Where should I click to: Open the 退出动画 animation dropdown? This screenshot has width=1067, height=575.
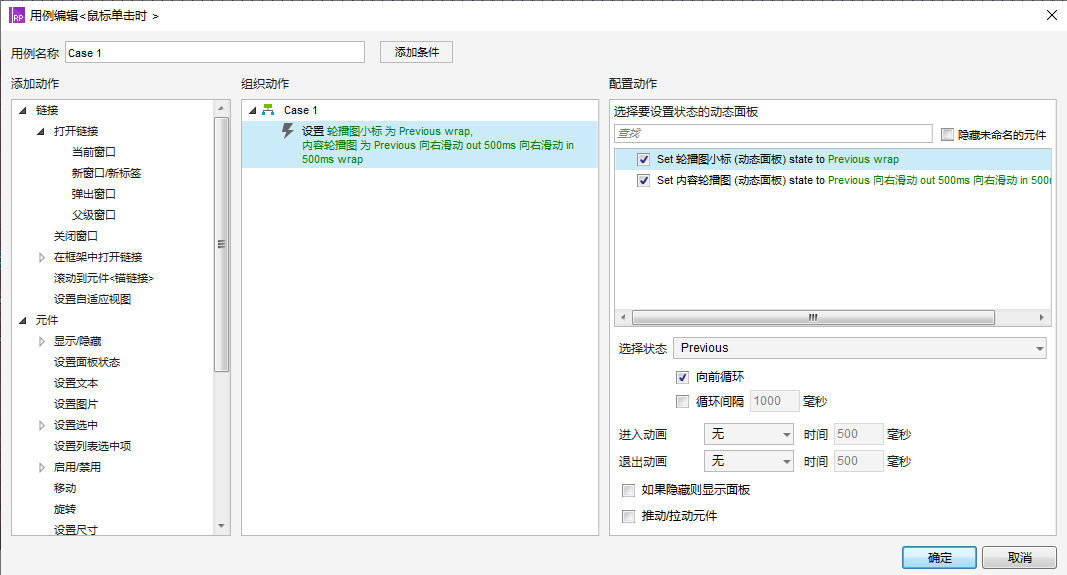point(749,461)
